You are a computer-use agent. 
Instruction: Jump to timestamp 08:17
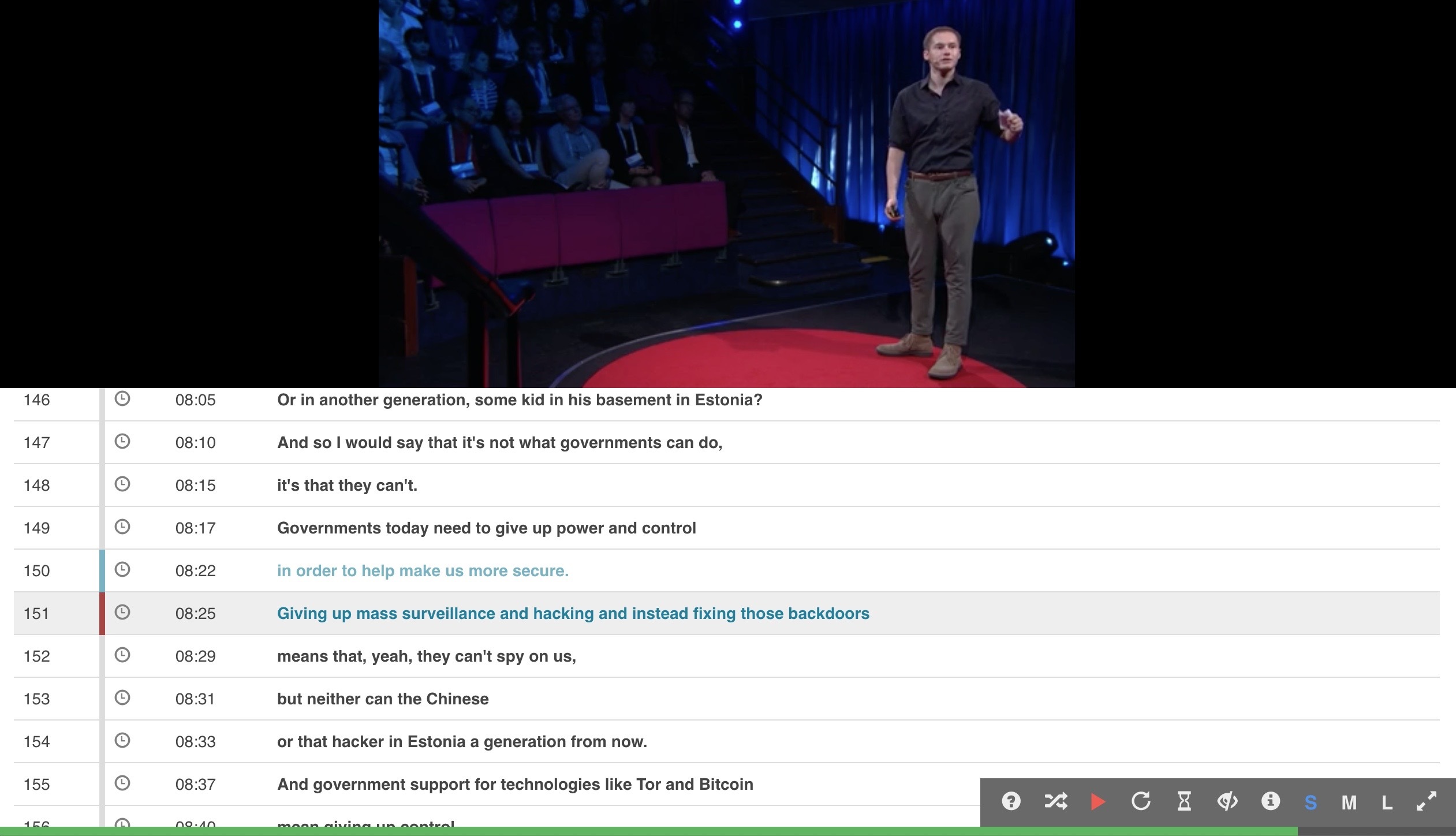pos(195,528)
